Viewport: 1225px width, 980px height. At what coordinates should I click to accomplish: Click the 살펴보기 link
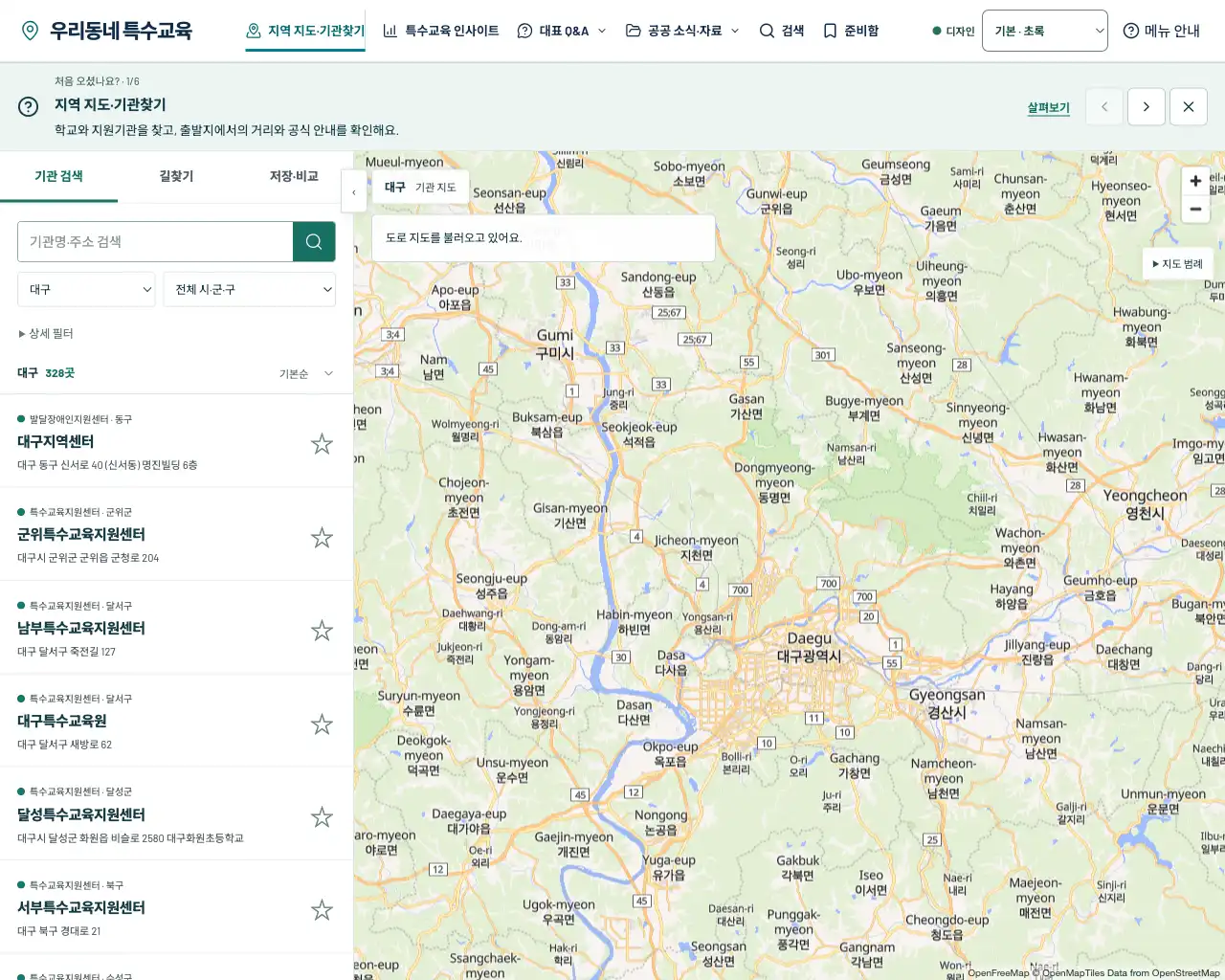[1049, 108]
